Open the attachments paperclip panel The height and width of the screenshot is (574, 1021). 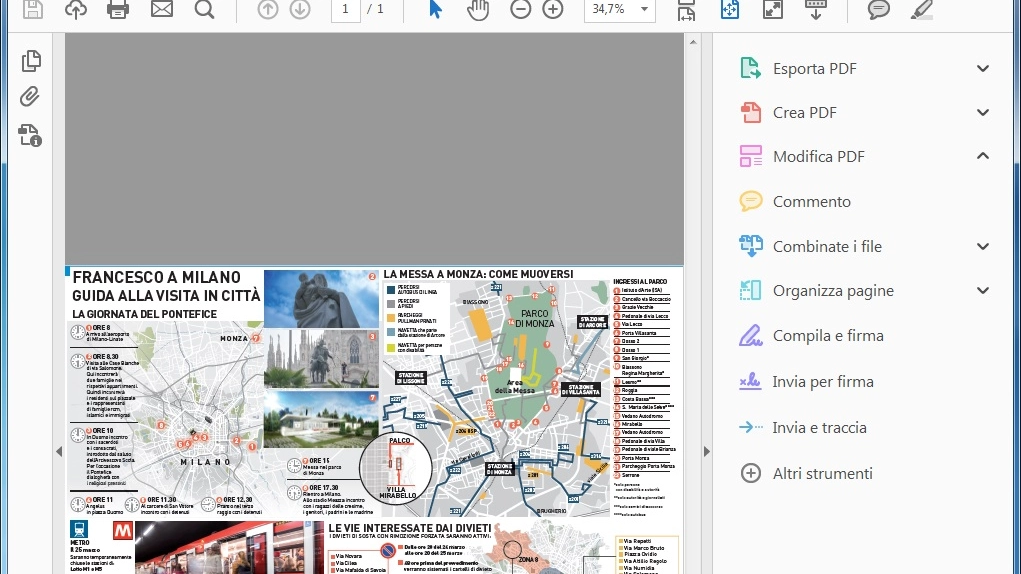(29, 97)
